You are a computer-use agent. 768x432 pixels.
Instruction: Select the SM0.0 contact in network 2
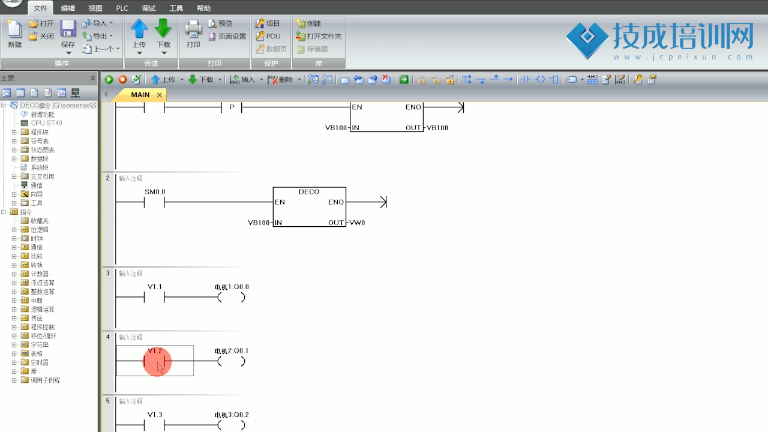(x=154, y=202)
